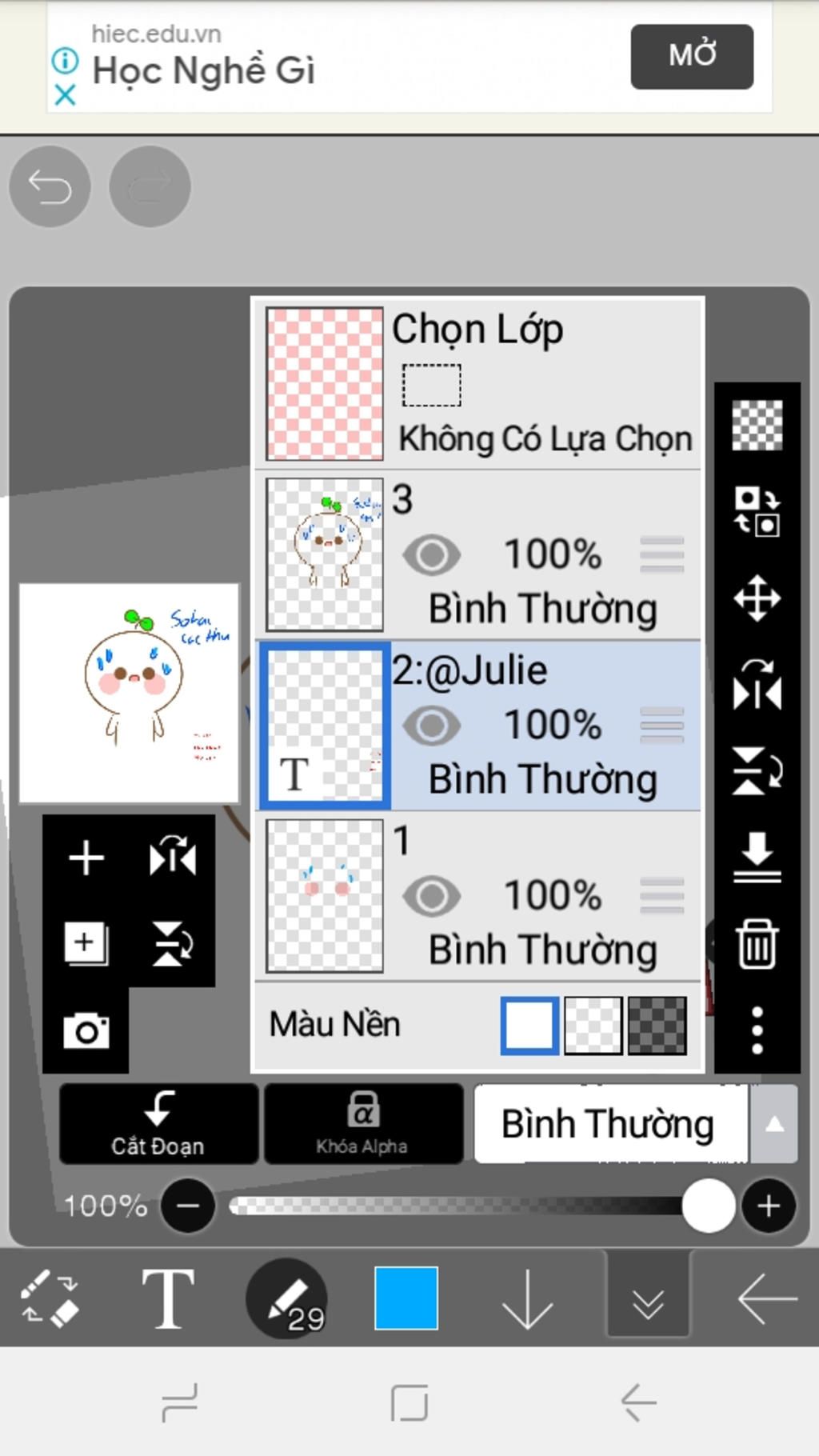Expand Bình Thường blend mode arrow
The height and width of the screenshot is (1456, 819).
pyautogui.click(x=773, y=1124)
